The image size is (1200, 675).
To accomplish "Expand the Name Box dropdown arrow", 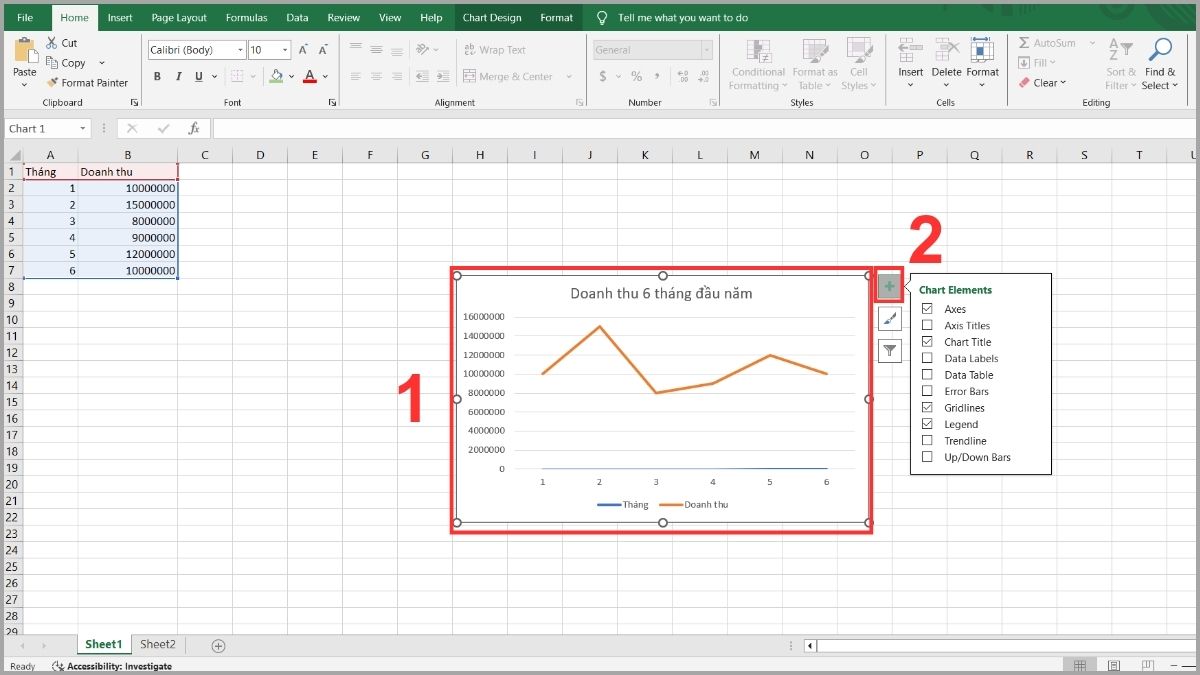I will (x=81, y=129).
